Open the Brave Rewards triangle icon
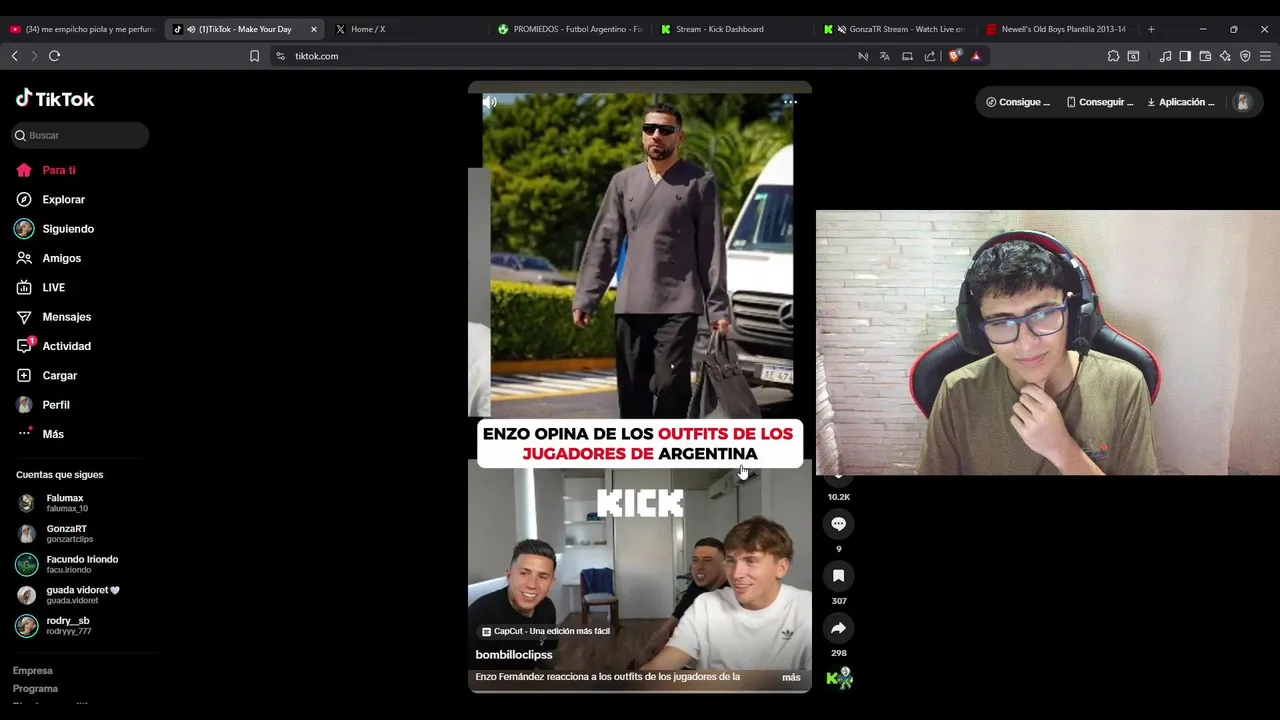 click(976, 56)
